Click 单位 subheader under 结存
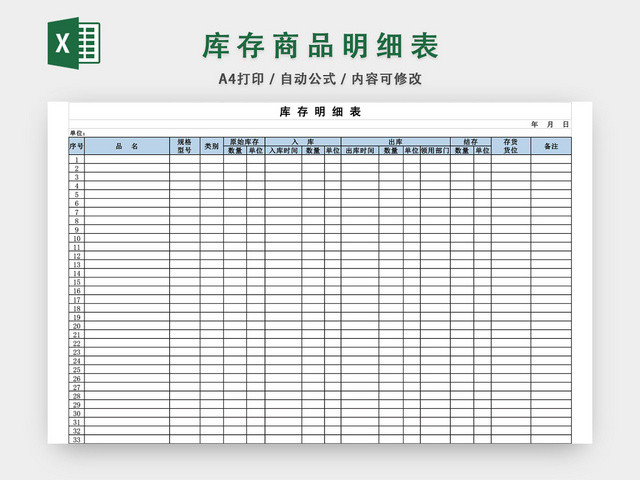The image size is (640, 480). pos(482,150)
